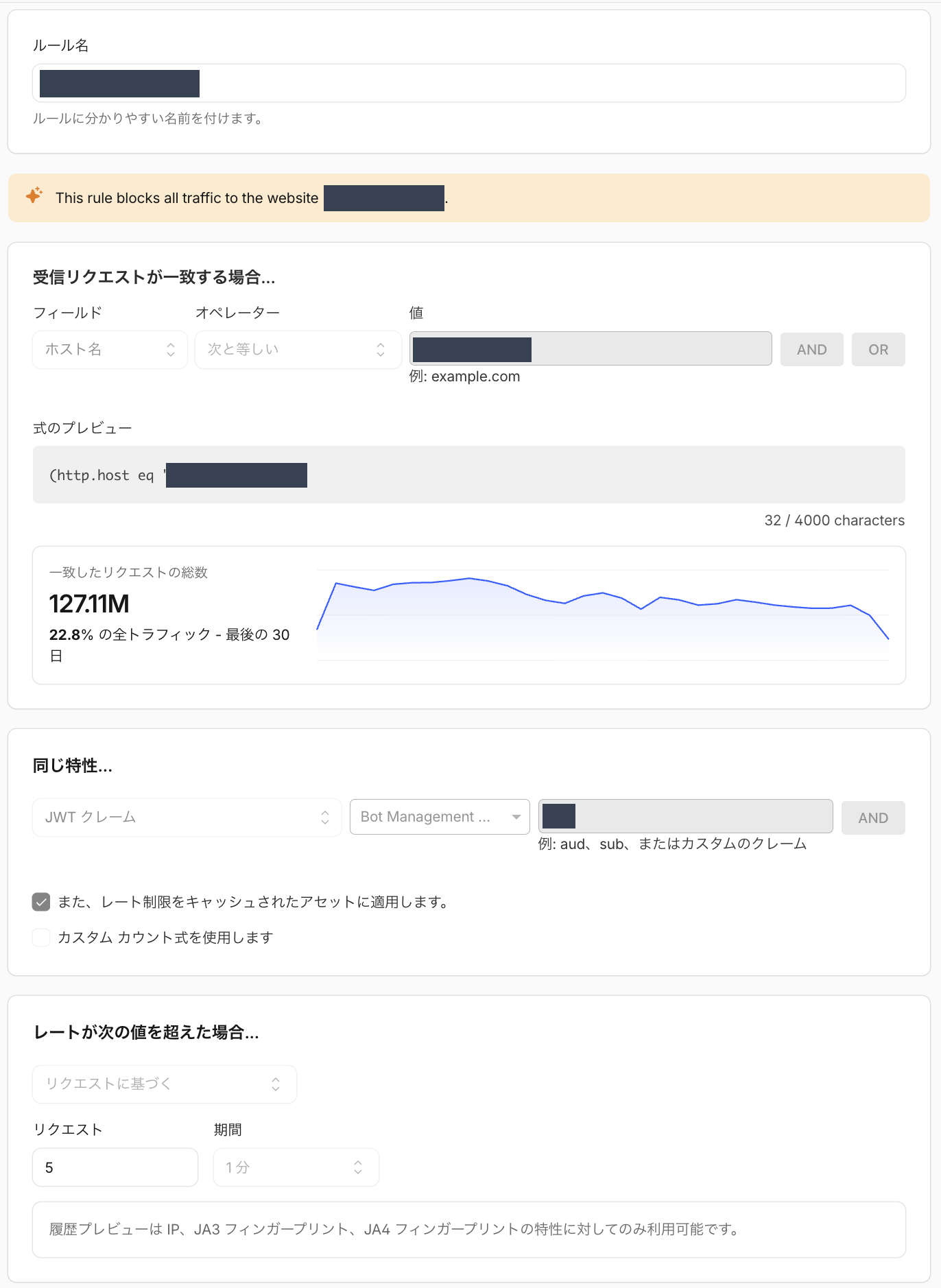Screen dimensions: 941x1288
Task: Click the expression preview box
Action: click(x=469, y=475)
